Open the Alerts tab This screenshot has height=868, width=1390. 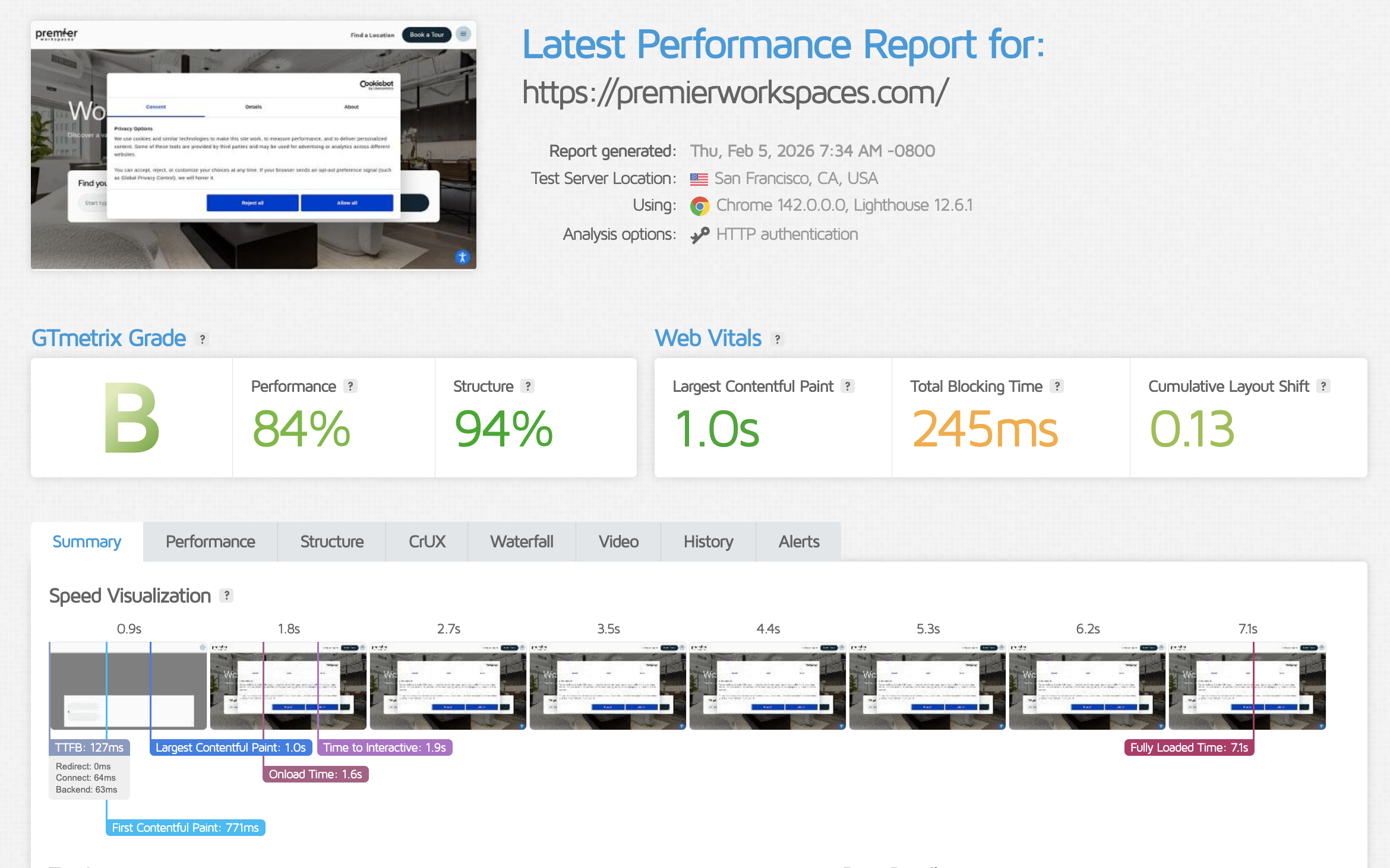tap(798, 541)
